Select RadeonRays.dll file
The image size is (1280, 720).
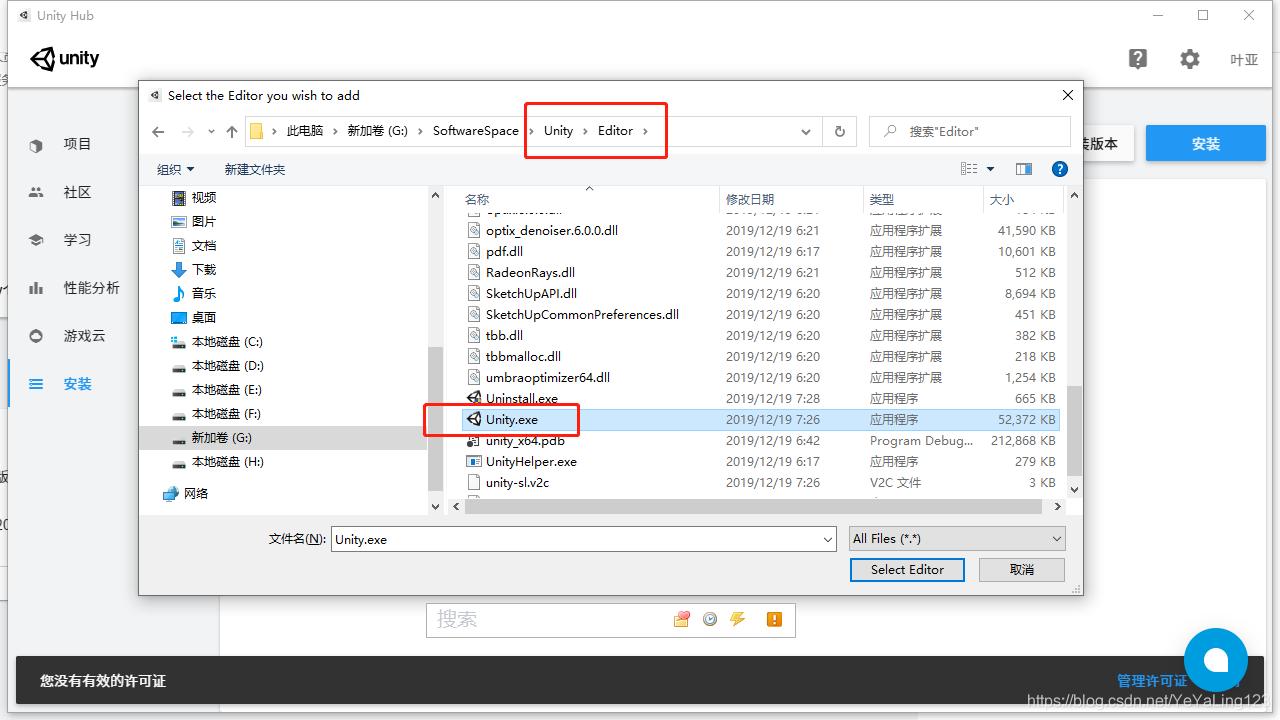(x=530, y=272)
